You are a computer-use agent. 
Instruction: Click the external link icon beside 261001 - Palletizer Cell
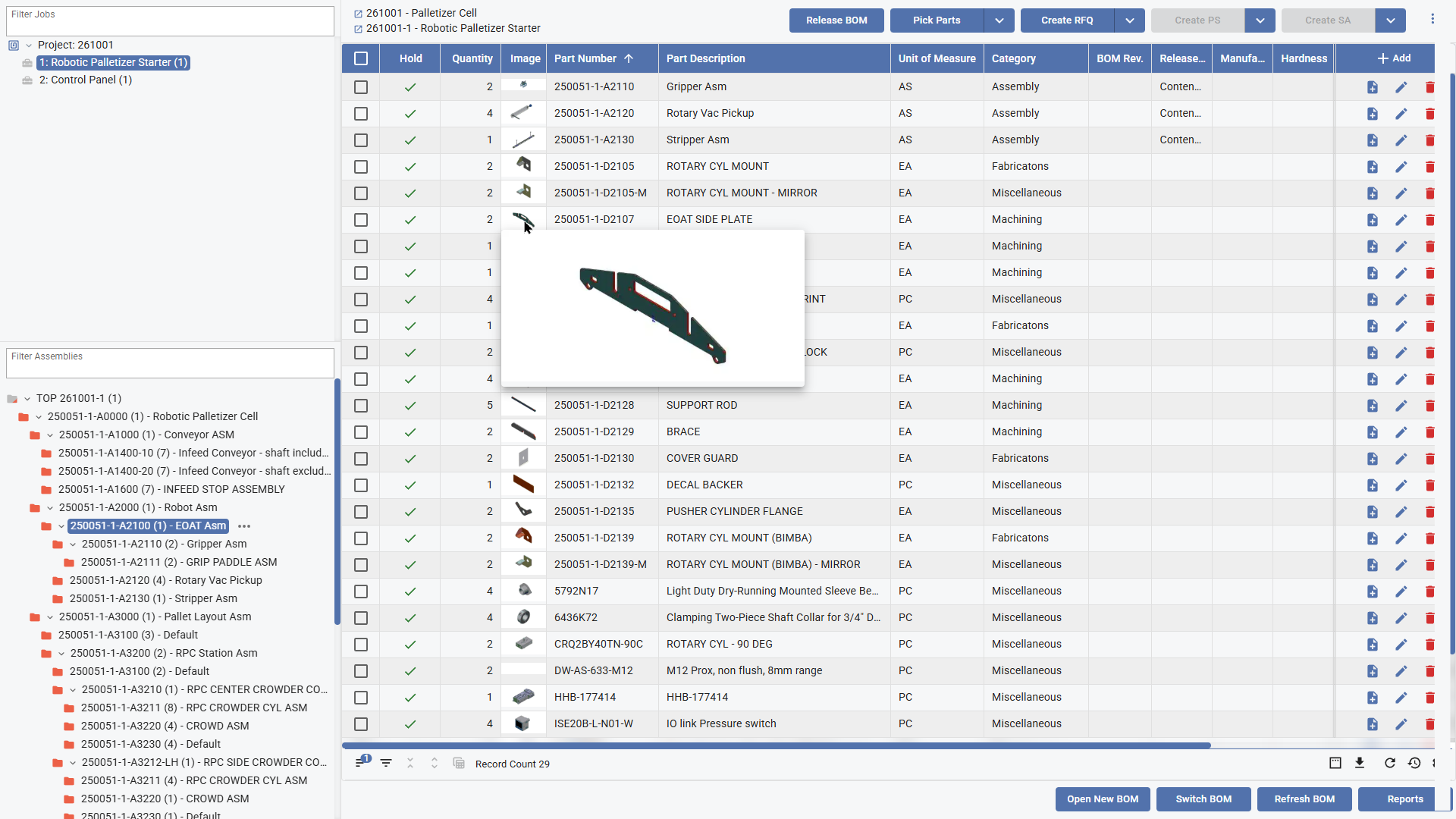(x=358, y=14)
